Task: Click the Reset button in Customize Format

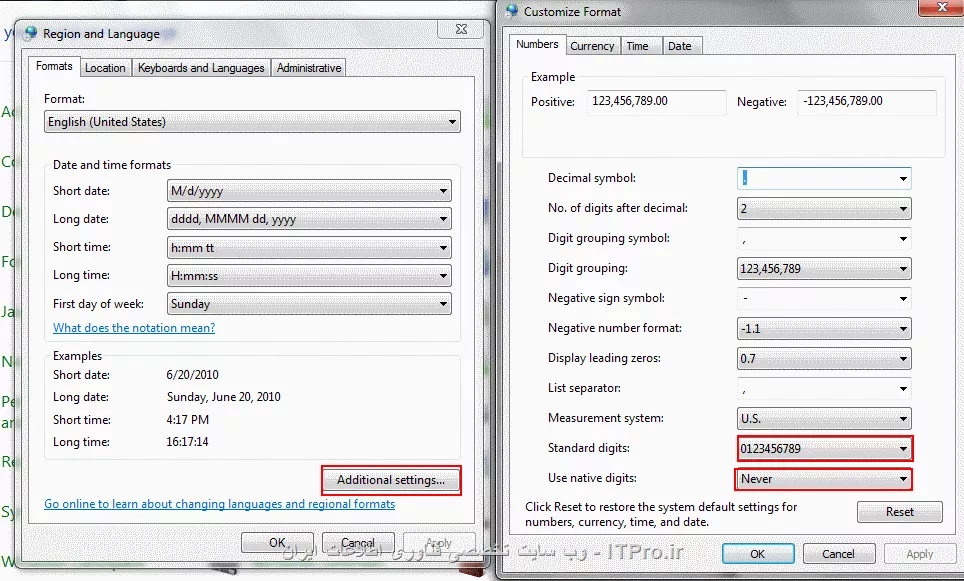Action: pos(899,512)
